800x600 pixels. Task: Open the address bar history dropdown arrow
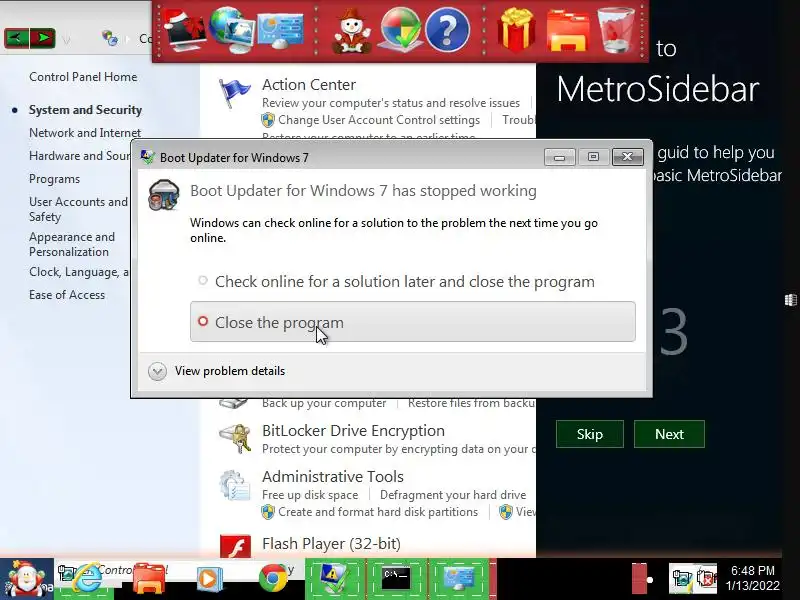point(66,38)
